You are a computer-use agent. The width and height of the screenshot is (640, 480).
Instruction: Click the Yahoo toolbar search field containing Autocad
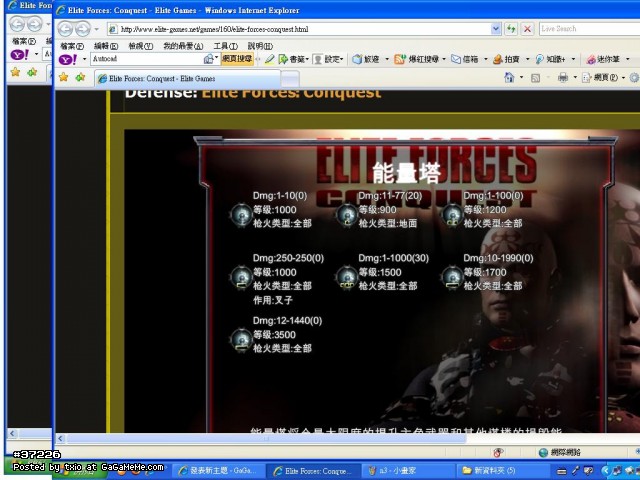click(x=147, y=59)
